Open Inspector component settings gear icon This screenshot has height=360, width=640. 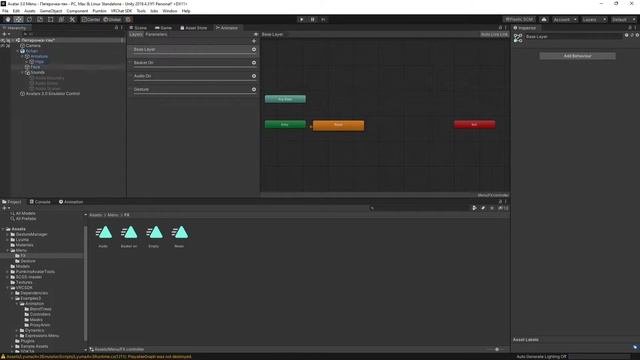pyautogui.click(x=637, y=36)
